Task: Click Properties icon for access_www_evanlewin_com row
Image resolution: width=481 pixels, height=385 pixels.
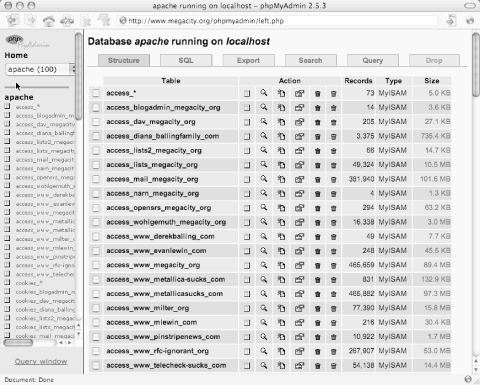Action: pos(299,251)
